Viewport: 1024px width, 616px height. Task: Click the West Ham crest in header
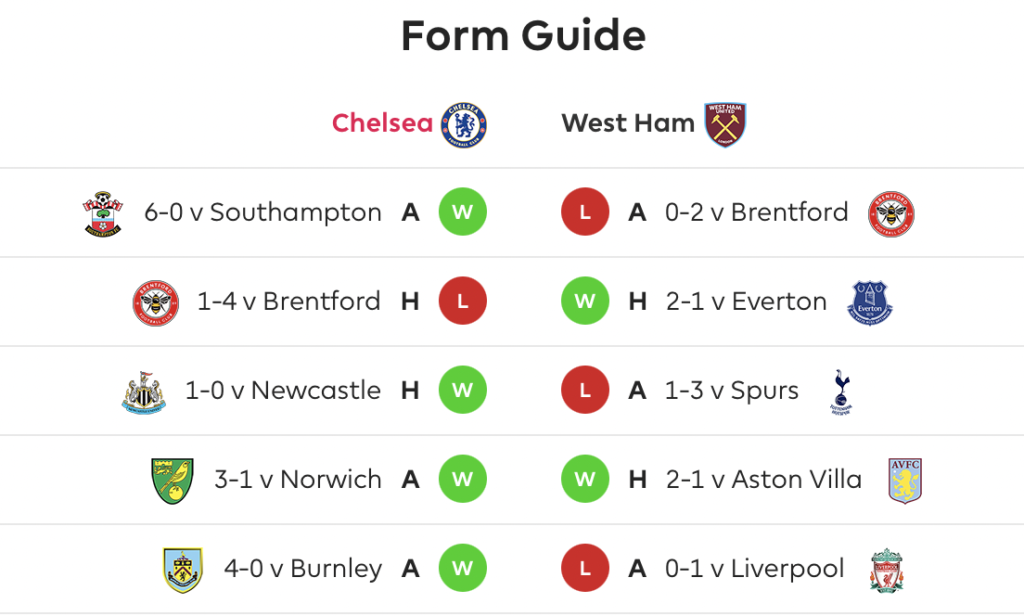[725, 124]
